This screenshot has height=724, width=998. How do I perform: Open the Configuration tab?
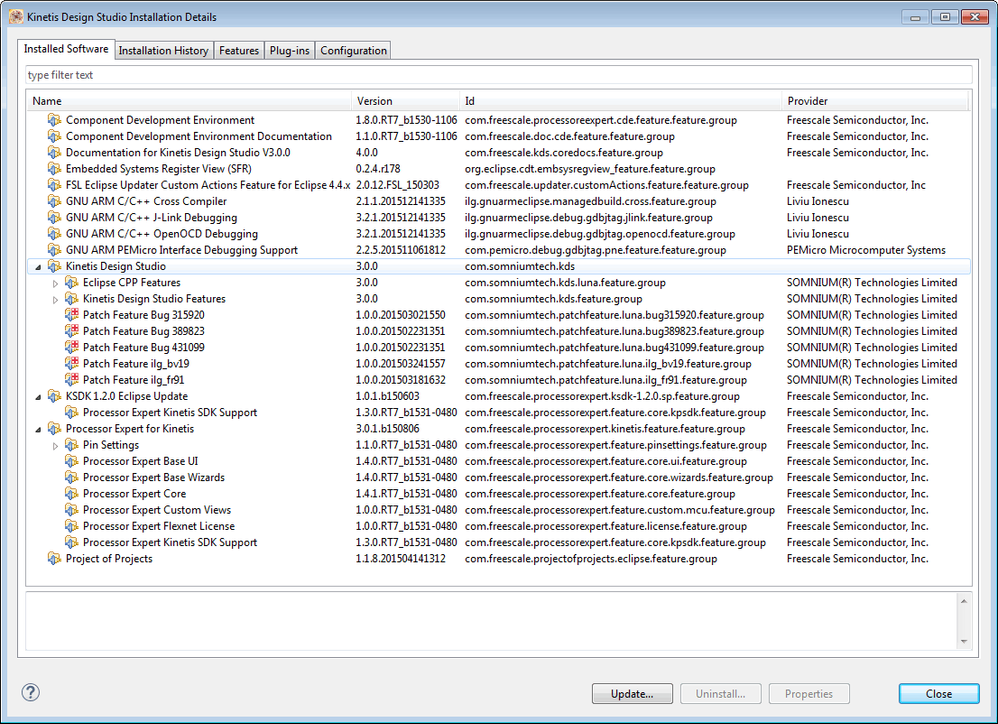353,50
